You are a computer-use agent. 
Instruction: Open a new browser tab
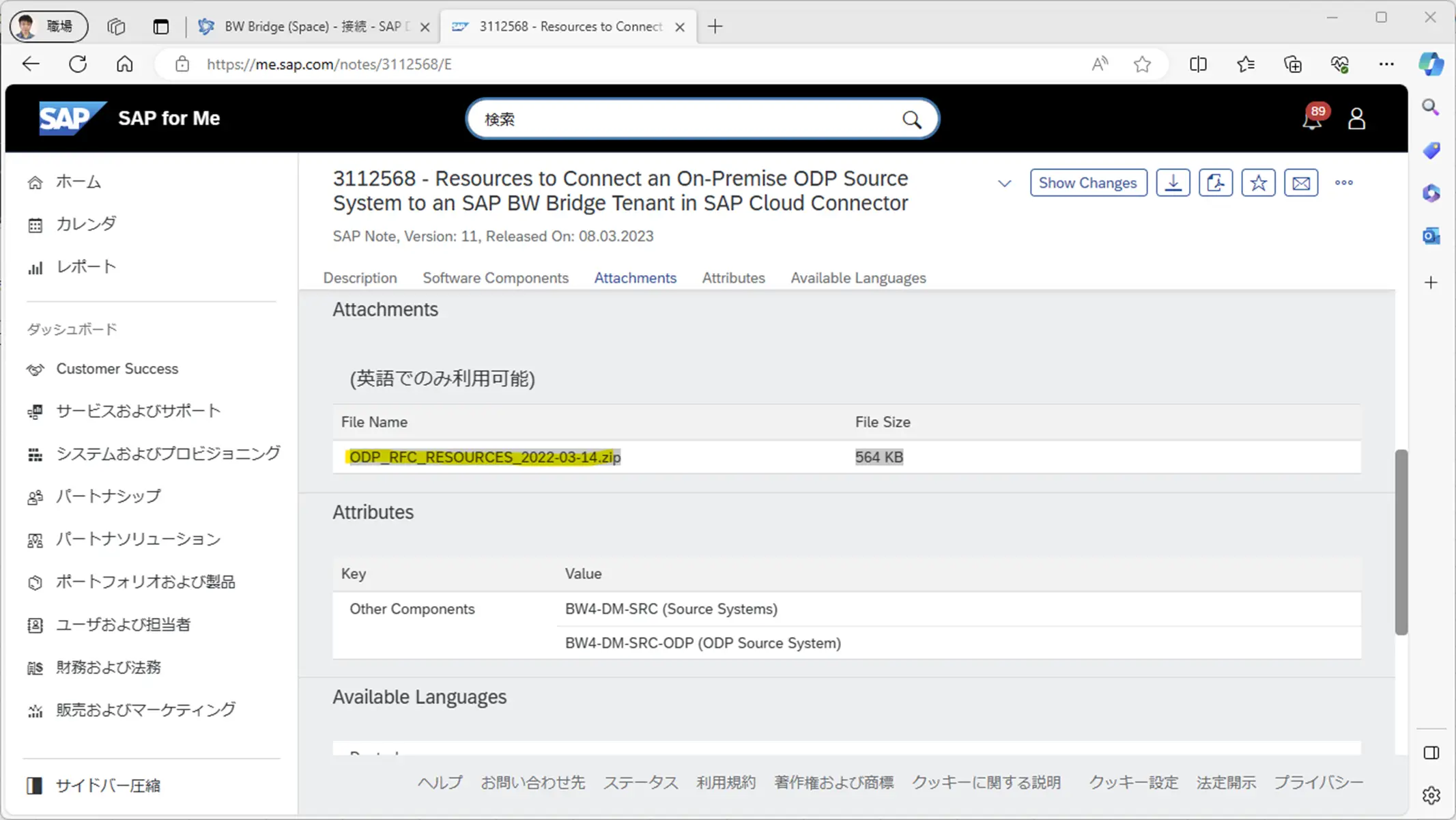coord(715,27)
